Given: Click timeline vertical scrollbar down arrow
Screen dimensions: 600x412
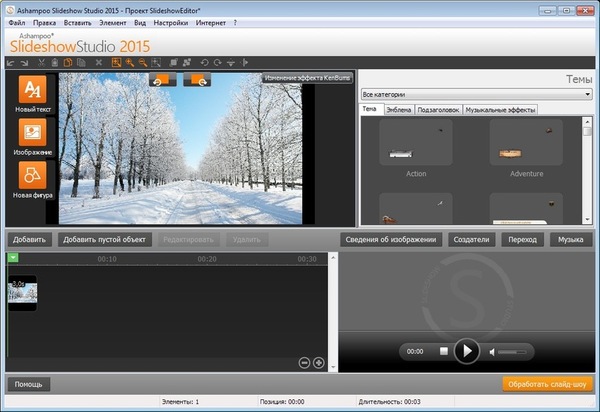Looking at the screenshot, I should (333, 367).
